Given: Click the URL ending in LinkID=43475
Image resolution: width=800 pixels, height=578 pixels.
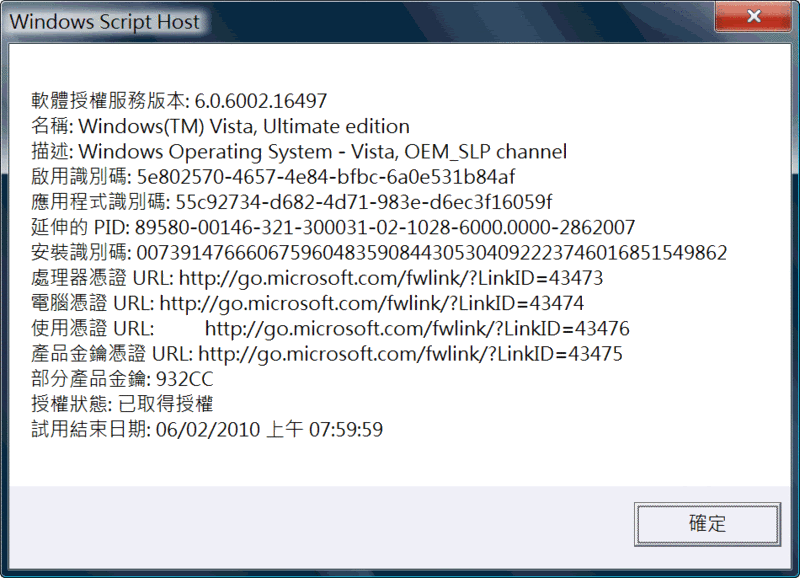Looking at the screenshot, I should pos(411,353).
